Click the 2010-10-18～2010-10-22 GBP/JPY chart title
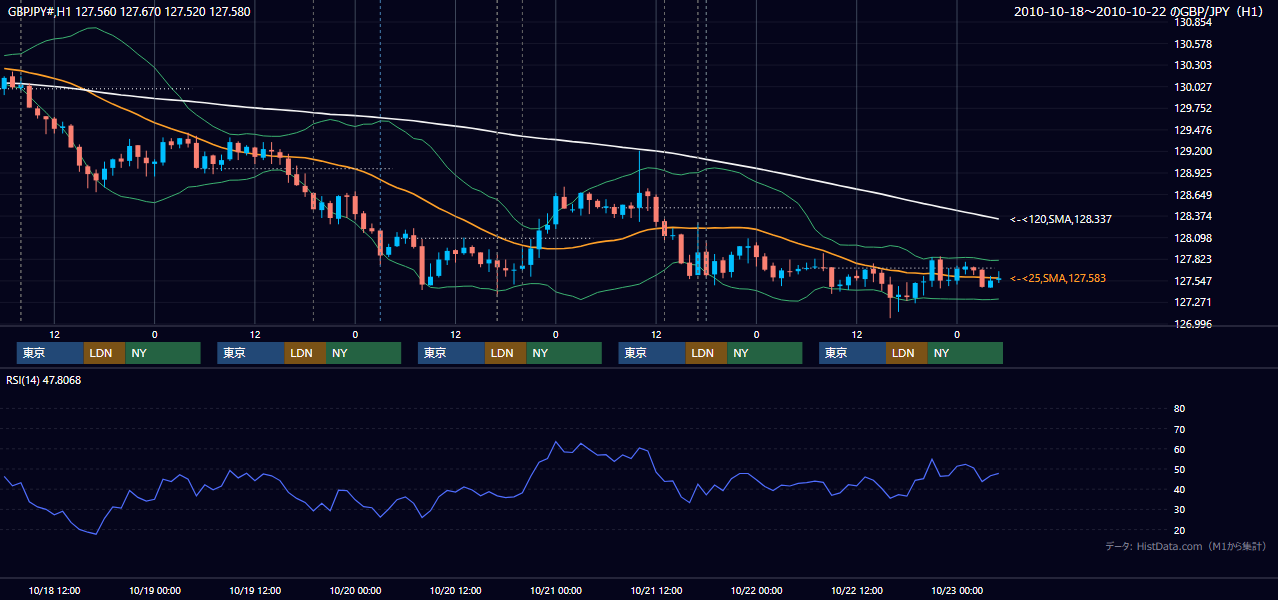The image size is (1278, 600). pyautogui.click(x=1141, y=12)
